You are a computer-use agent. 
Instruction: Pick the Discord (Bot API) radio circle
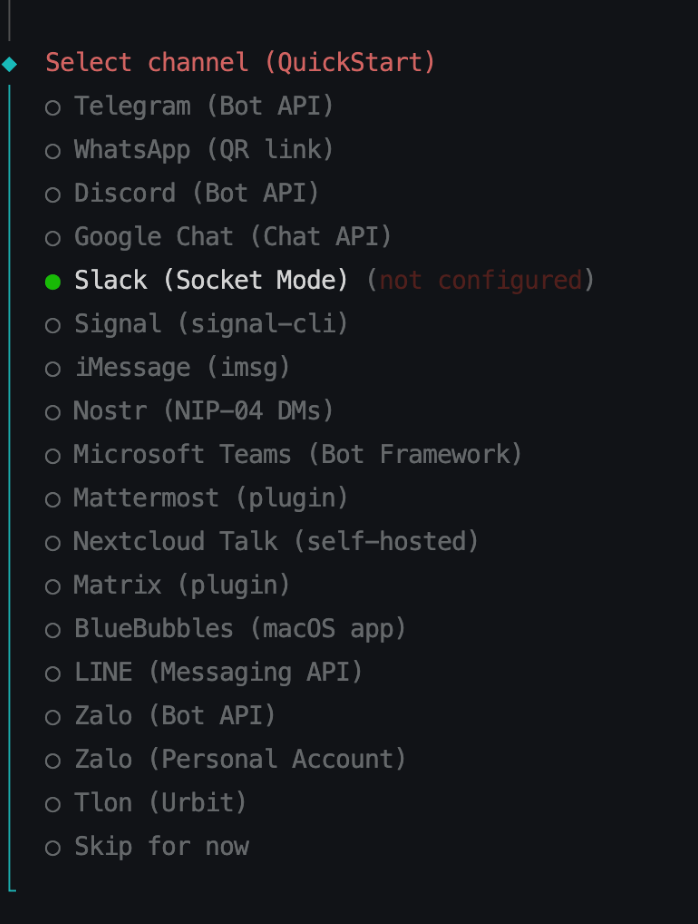pyautogui.click(x=53, y=194)
